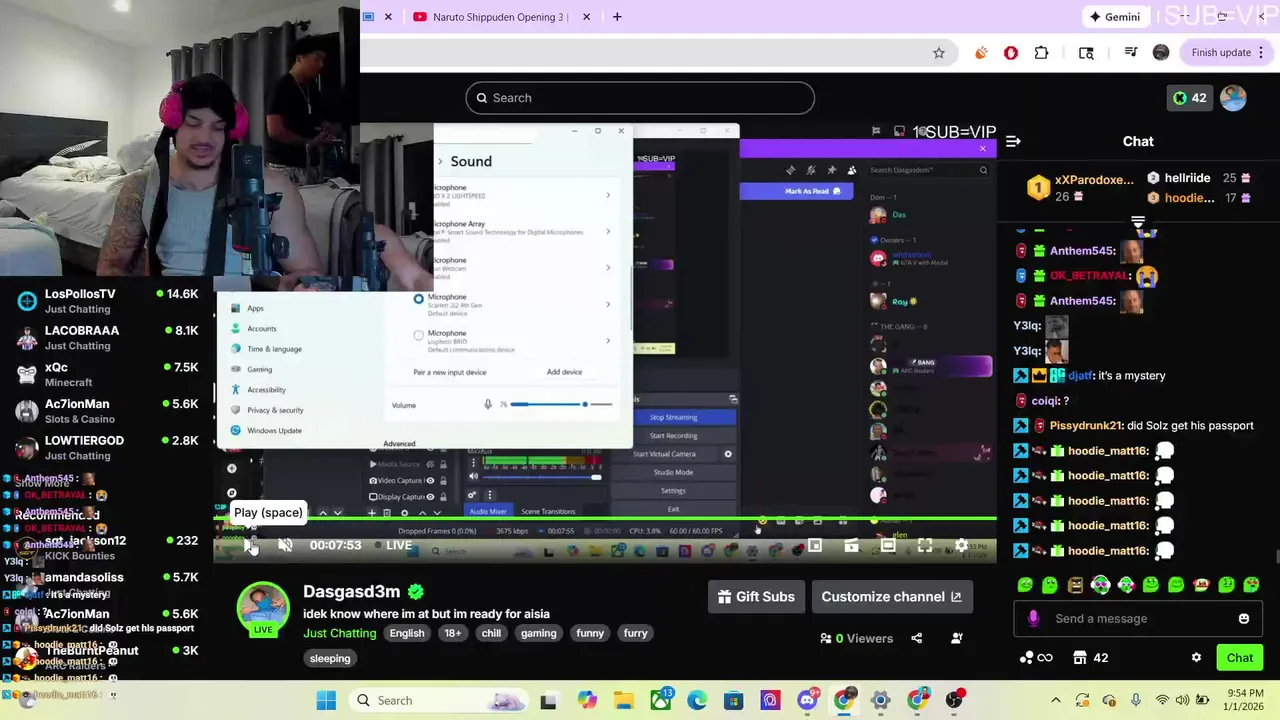
Task: Bookmark this page with the star
Action: (939, 53)
